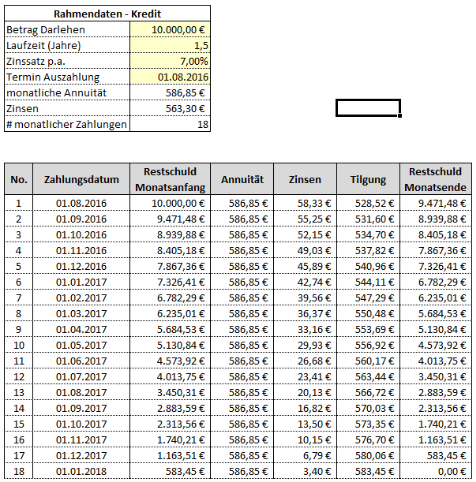
Task: Click the Tilgung column header
Action: [x=368, y=179]
